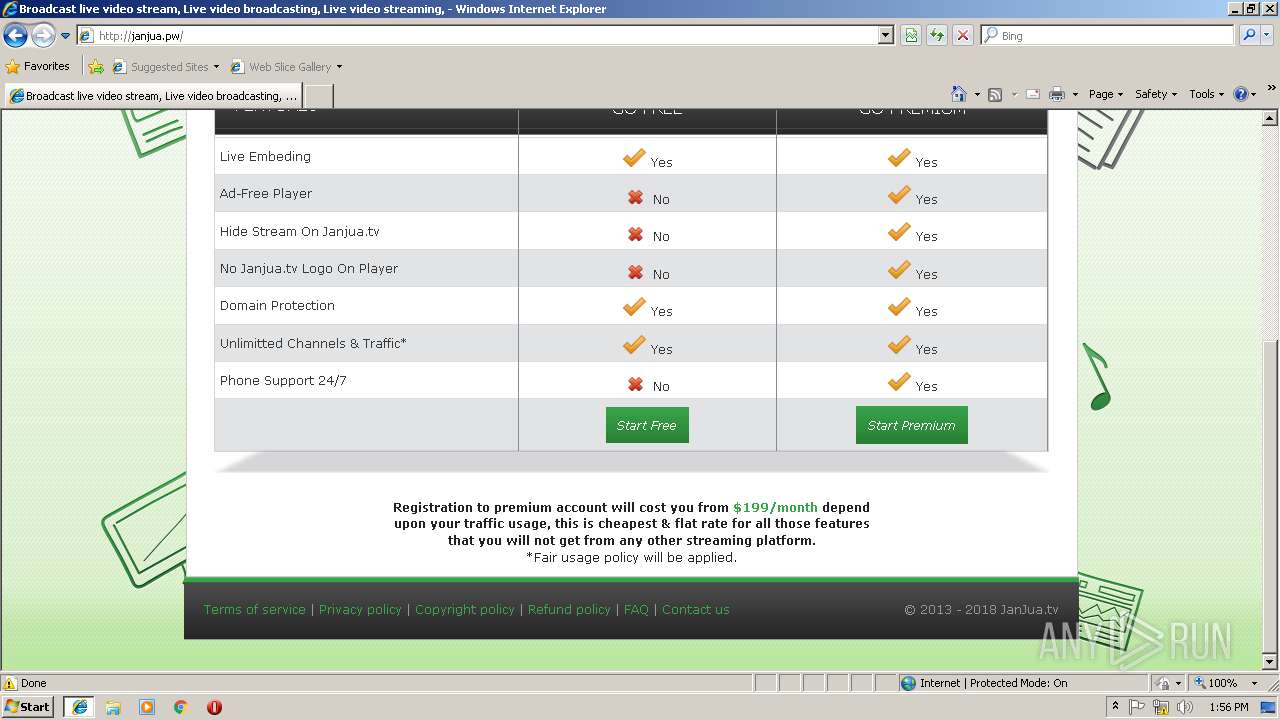Open the Favorites star button
The height and width of the screenshot is (720, 1280).
pos(38,66)
